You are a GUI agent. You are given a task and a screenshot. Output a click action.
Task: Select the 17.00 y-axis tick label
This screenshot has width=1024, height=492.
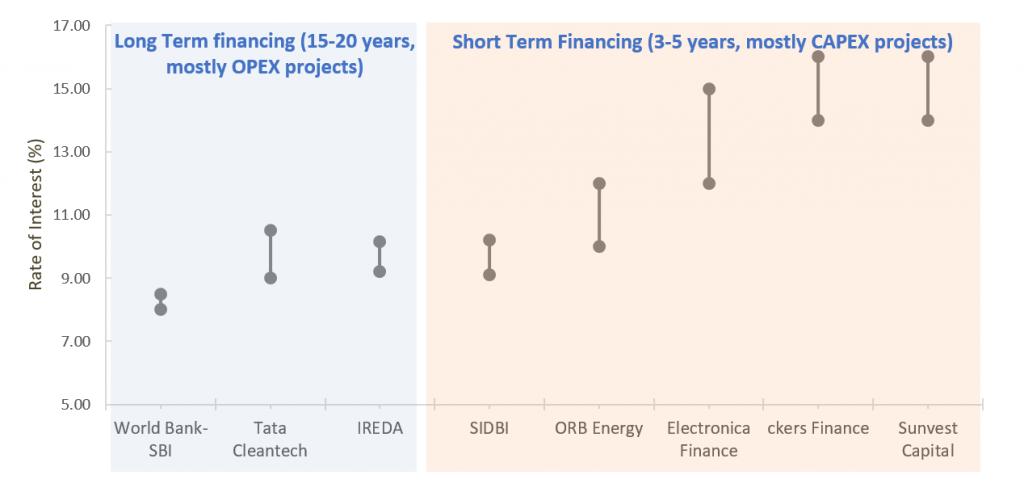tap(70, 25)
